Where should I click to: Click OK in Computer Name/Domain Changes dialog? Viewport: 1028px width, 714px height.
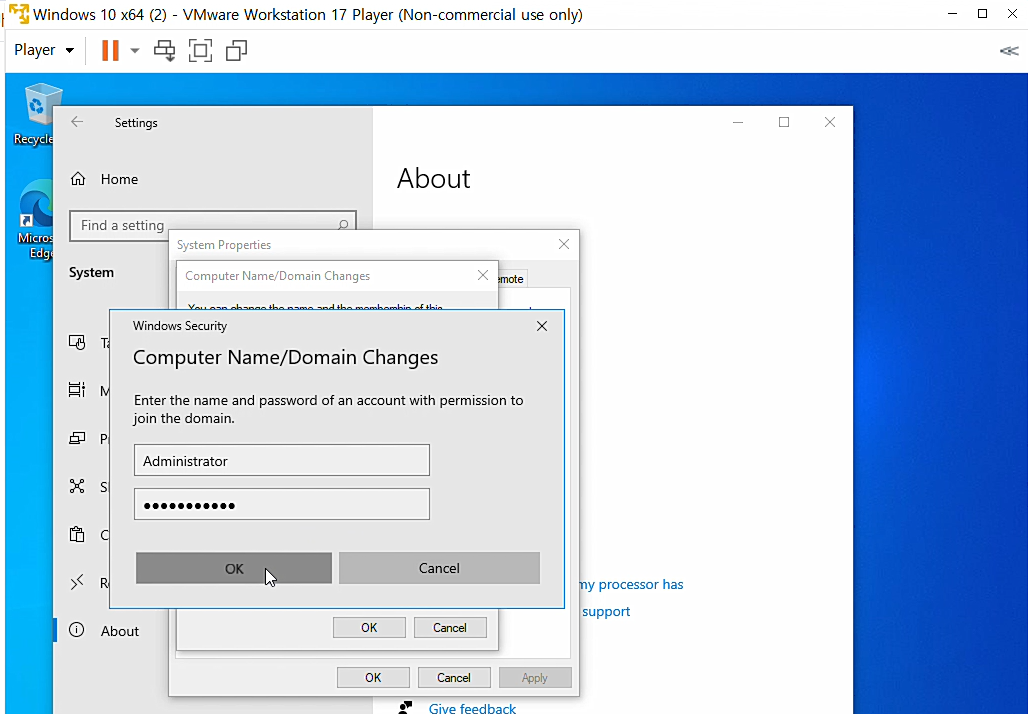click(369, 627)
